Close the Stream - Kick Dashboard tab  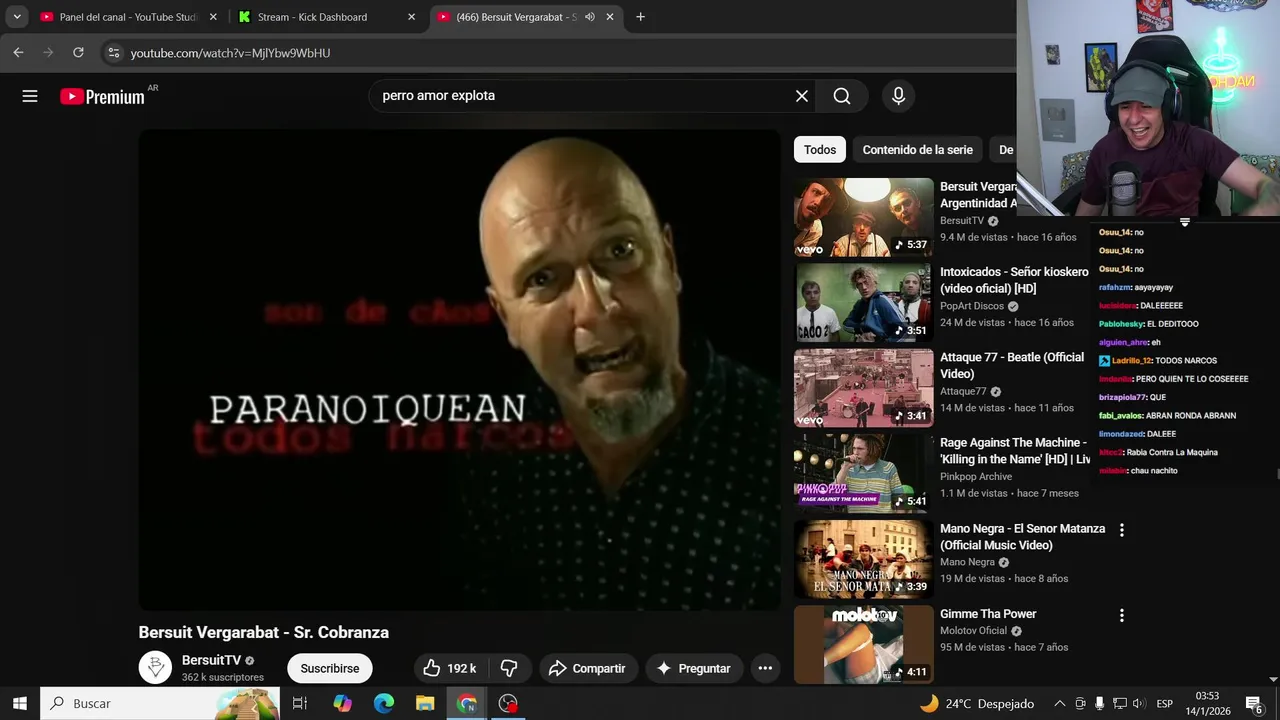(411, 17)
